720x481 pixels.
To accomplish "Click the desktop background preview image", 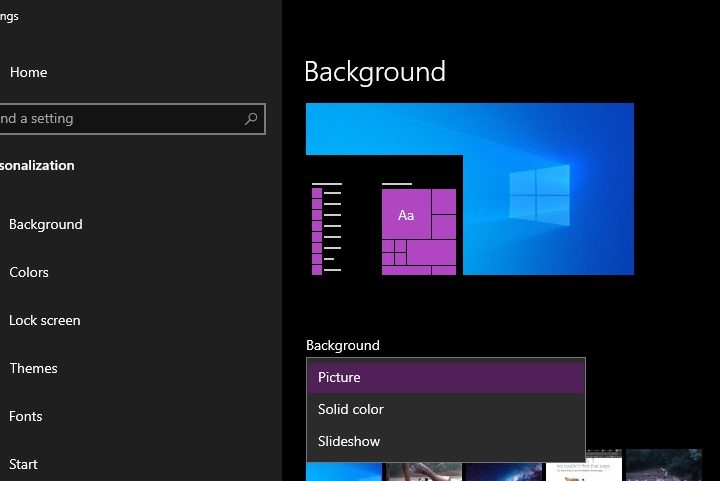I will pyautogui.click(x=470, y=189).
